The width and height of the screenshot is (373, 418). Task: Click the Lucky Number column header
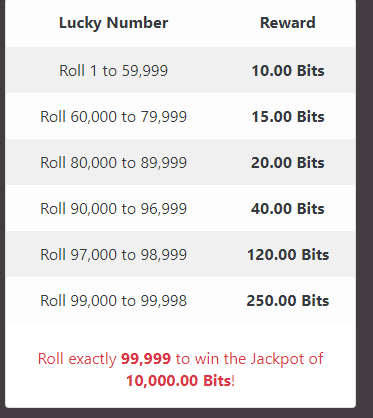tap(113, 23)
